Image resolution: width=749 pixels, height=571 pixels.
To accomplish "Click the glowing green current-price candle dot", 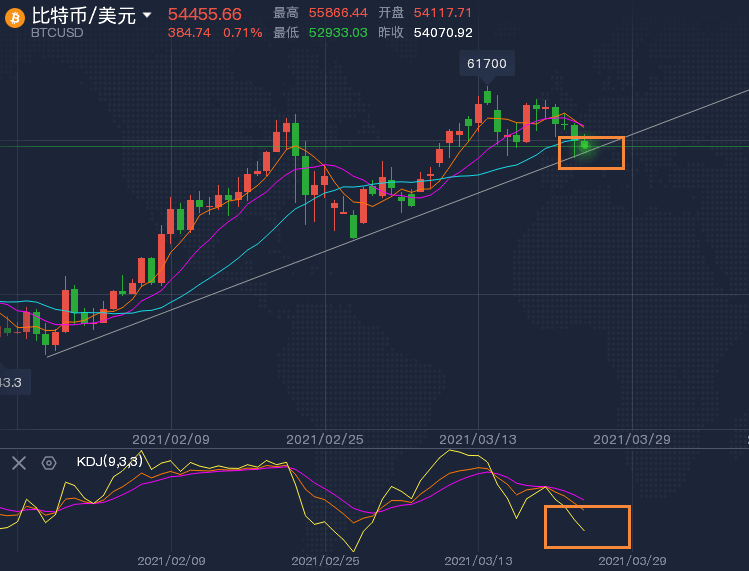I will [584, 144].
